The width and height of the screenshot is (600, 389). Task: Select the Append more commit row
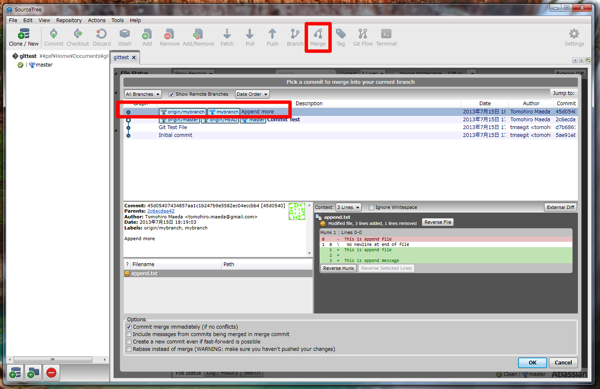tap(350, 112)
